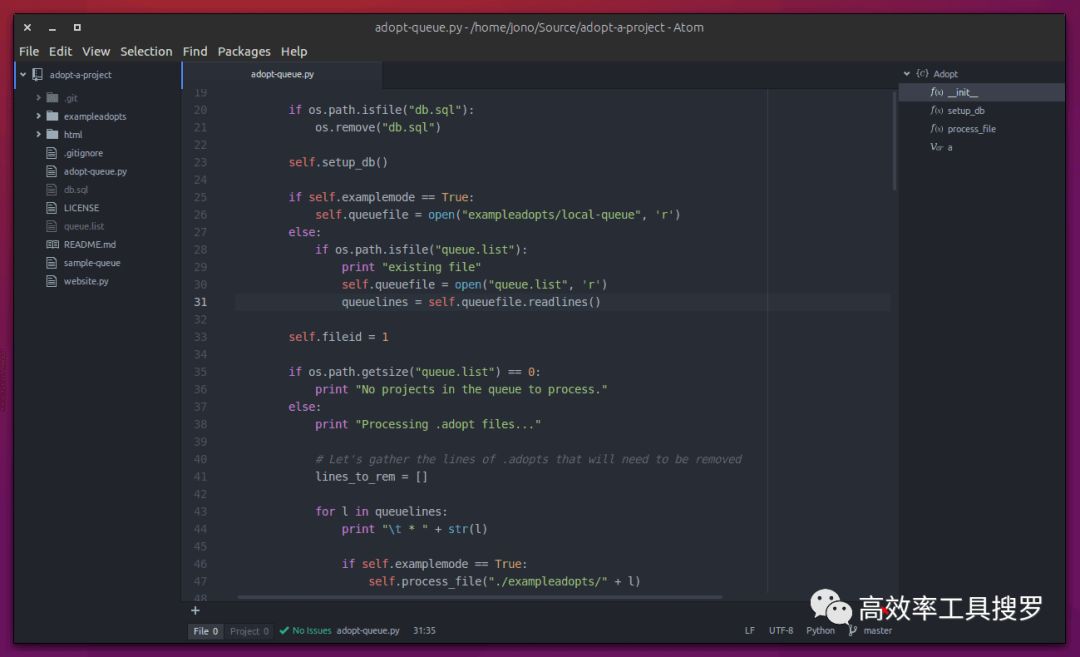Open website.py in the tree view
The image size is (1080, 657).
click(86, 281)
